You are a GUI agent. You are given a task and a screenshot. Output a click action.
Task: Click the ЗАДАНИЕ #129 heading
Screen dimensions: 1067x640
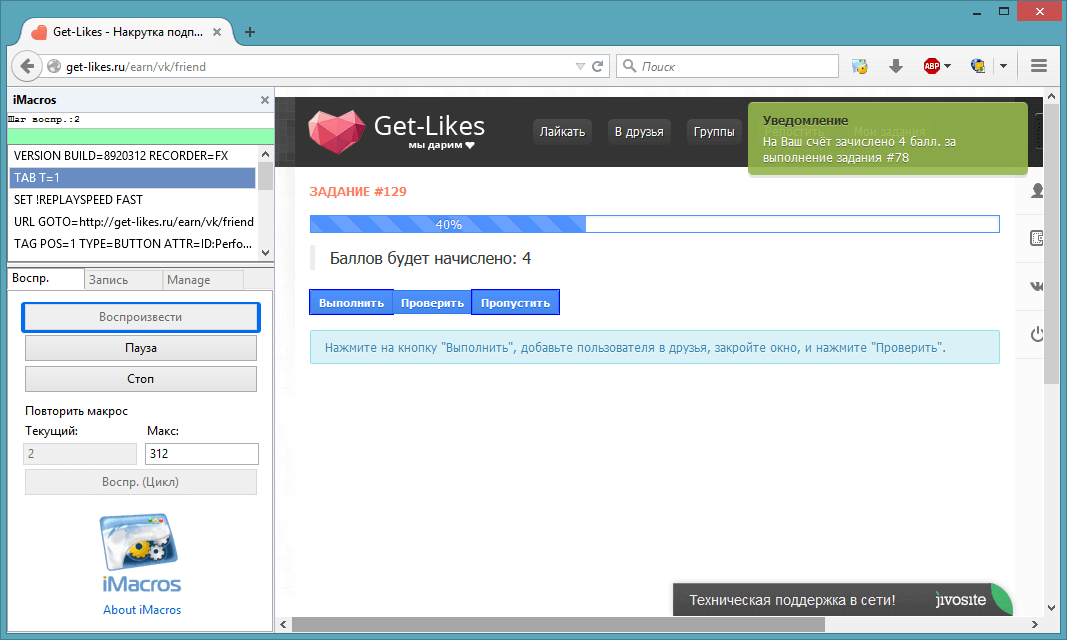point(358,192)
